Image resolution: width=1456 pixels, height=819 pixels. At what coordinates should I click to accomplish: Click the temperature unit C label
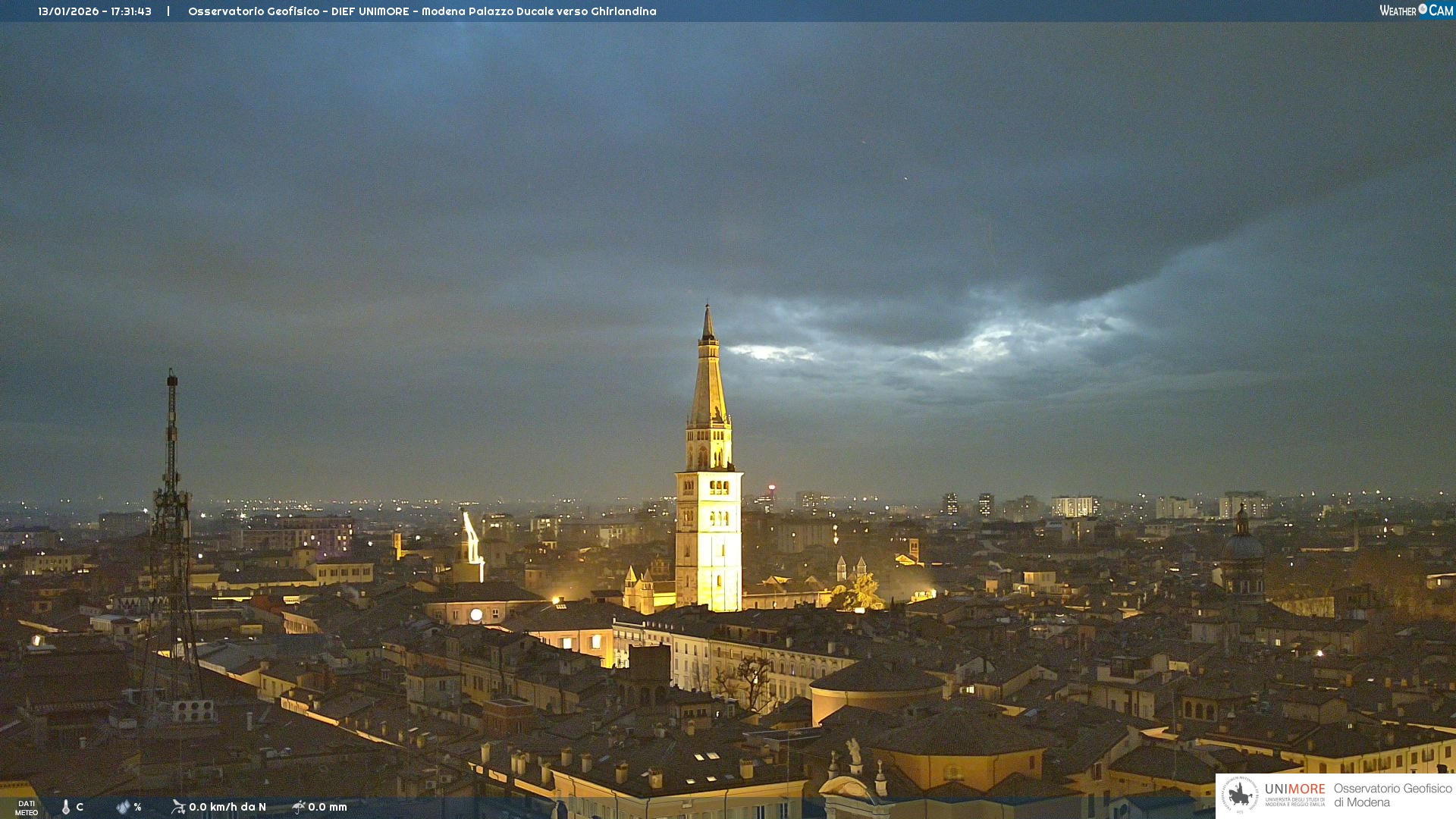coord(80,807)
